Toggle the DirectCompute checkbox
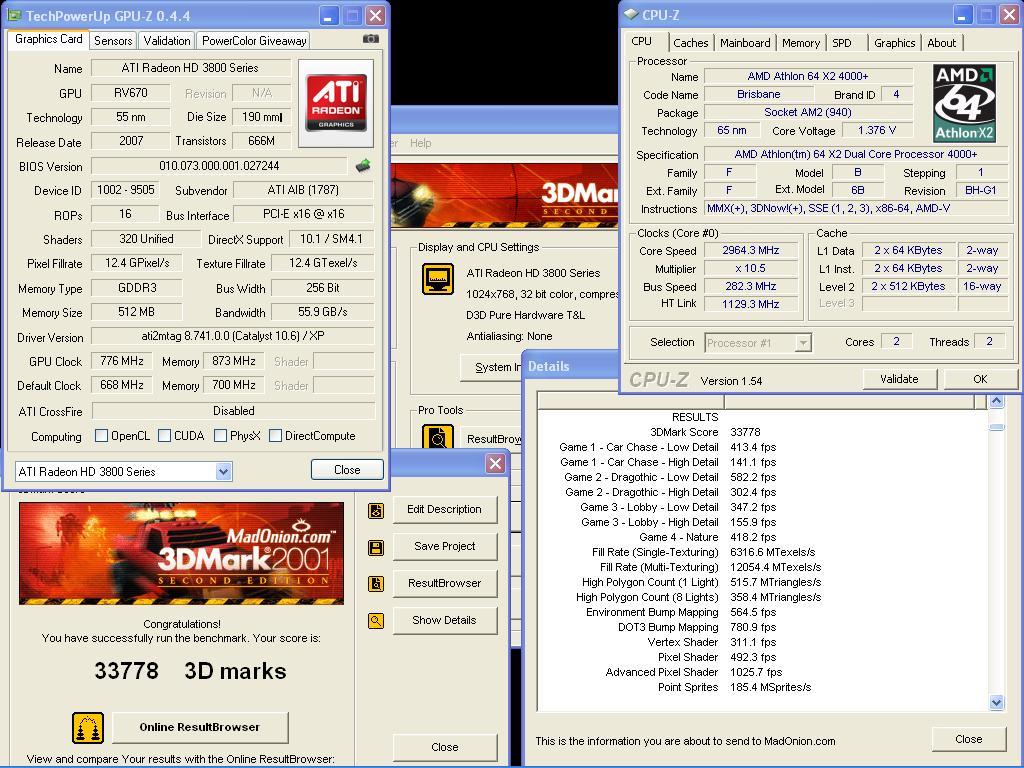 [x=276, y=436]
